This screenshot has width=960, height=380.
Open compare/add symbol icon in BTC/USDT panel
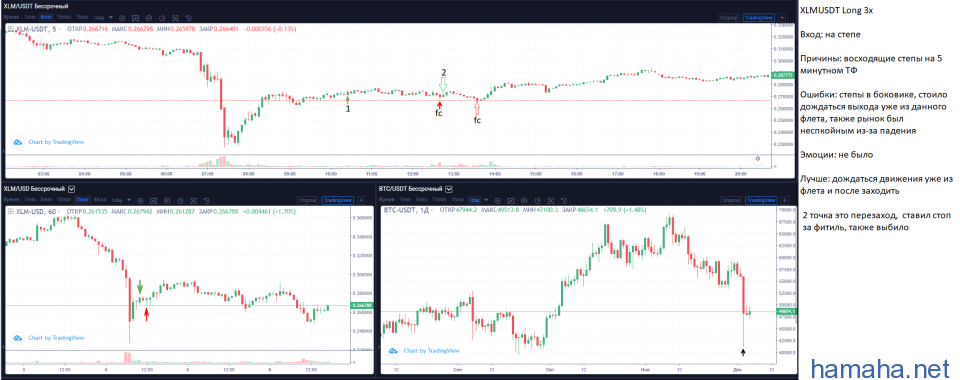click(498, 201)
